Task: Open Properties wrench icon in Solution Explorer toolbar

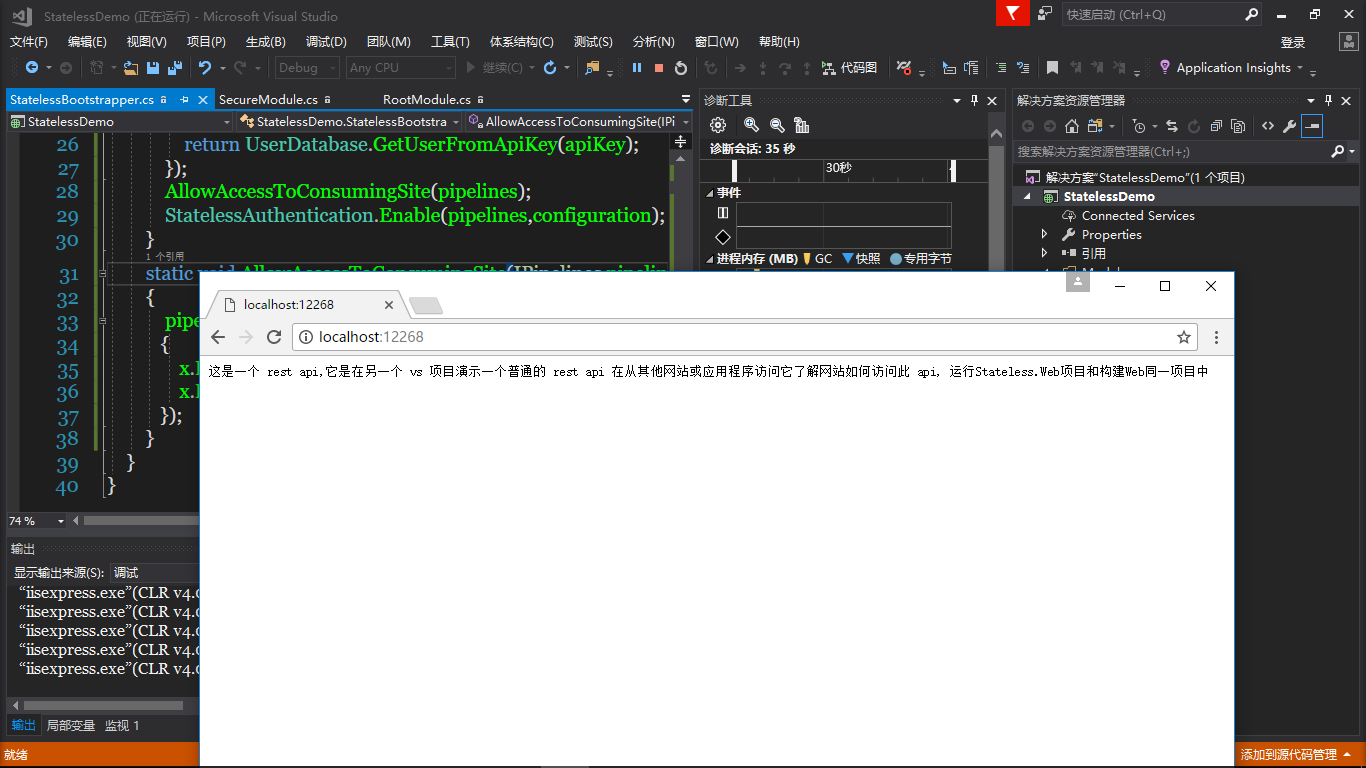Action: pyautogui.click(x=1290, y=126)
